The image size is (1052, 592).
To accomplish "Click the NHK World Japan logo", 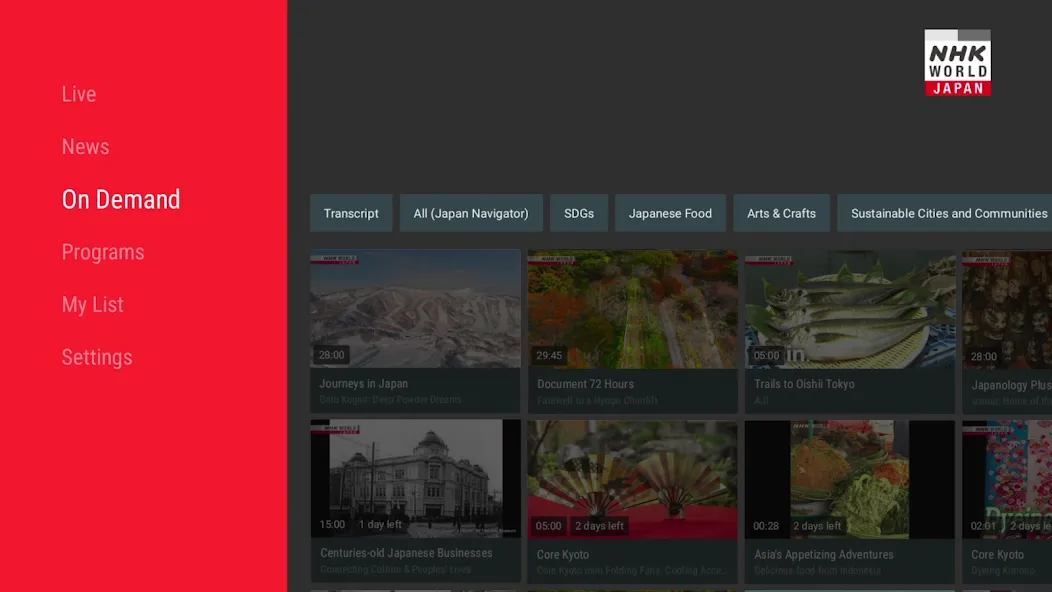I will click(x=957, y=62).
